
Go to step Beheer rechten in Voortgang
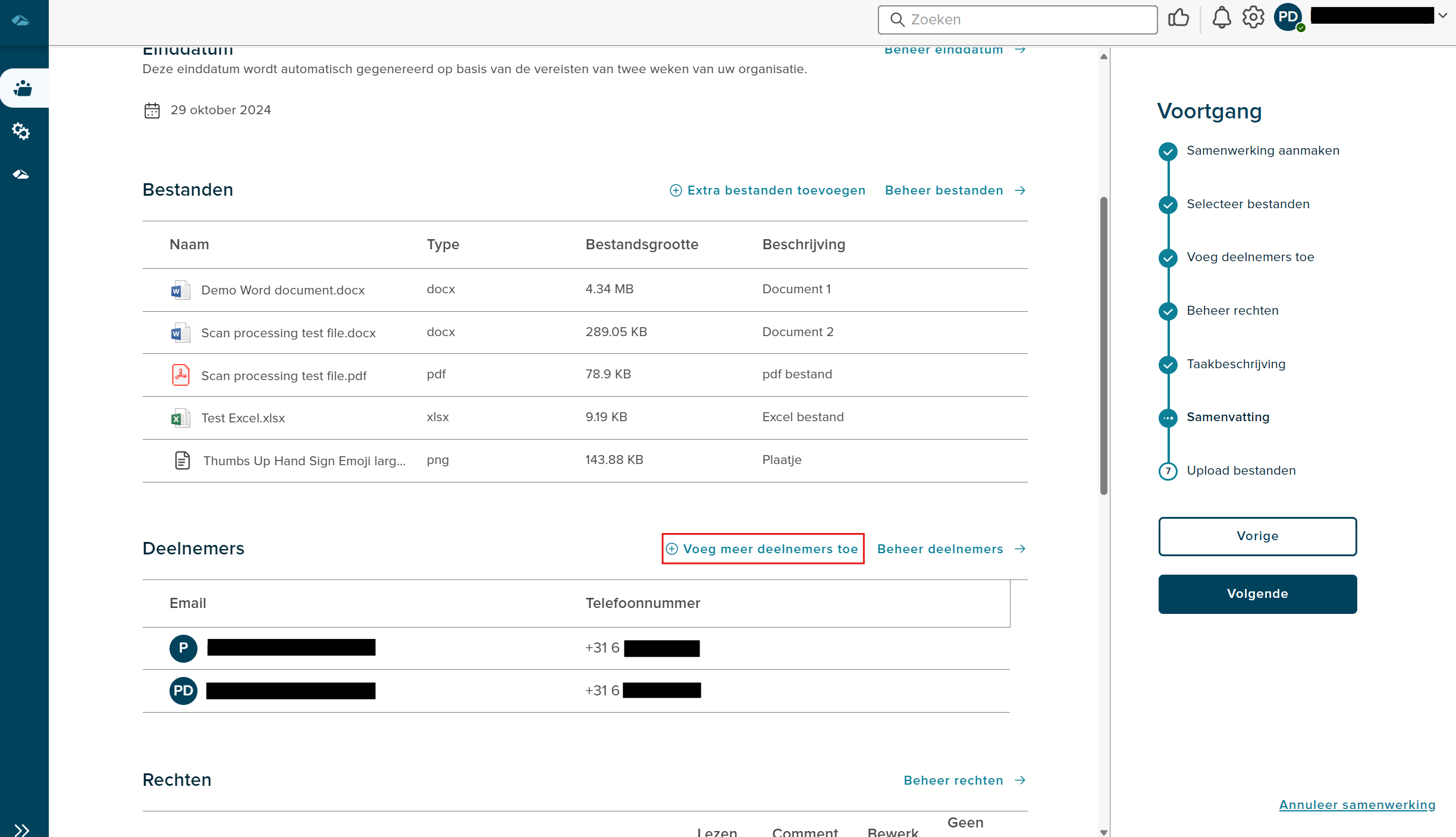[1232, 311]
